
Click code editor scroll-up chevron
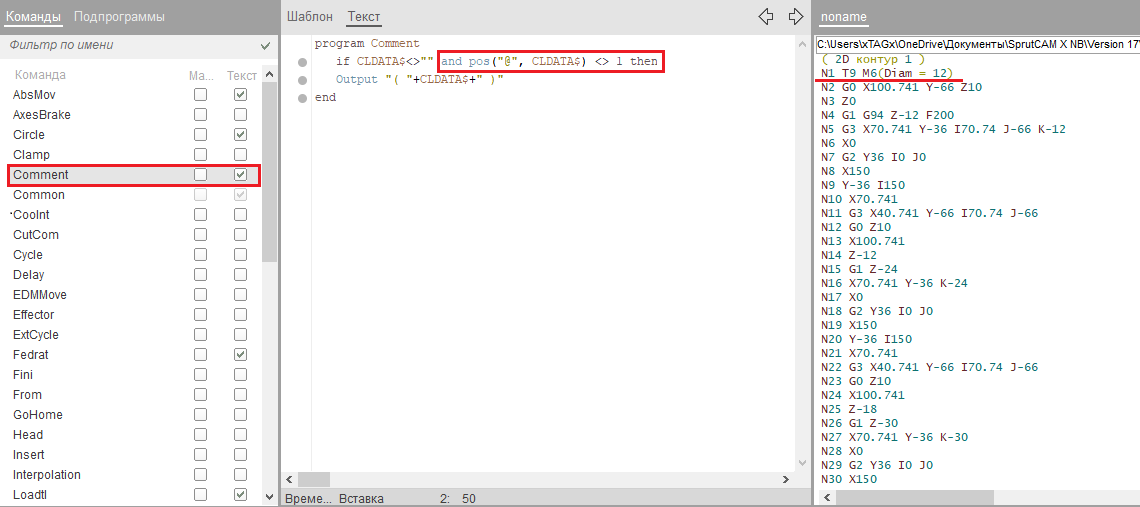(x=802, y=44)
